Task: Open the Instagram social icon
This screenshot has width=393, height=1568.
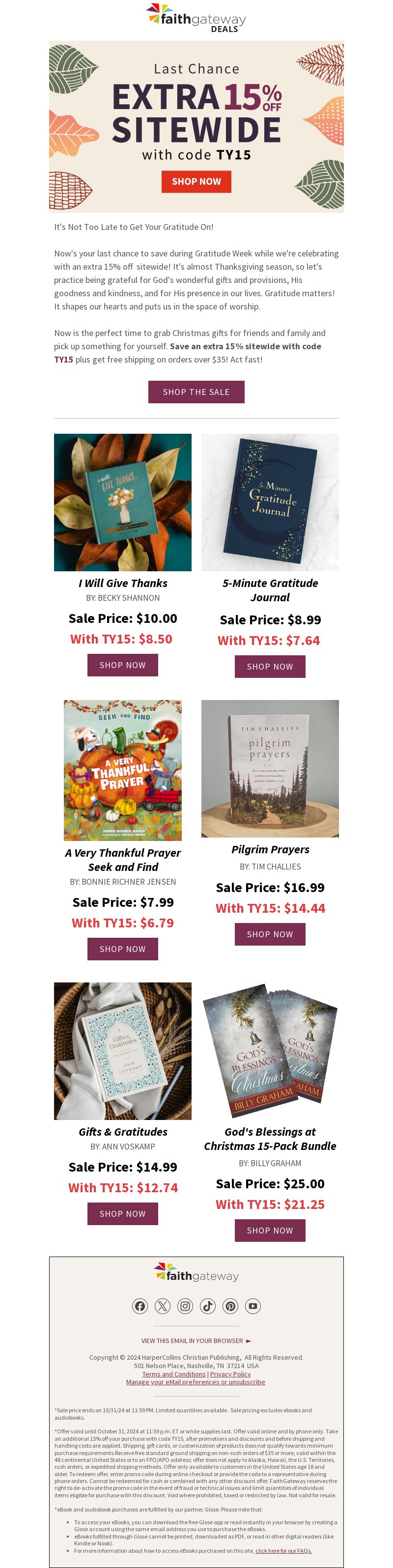Action: 185,1306
